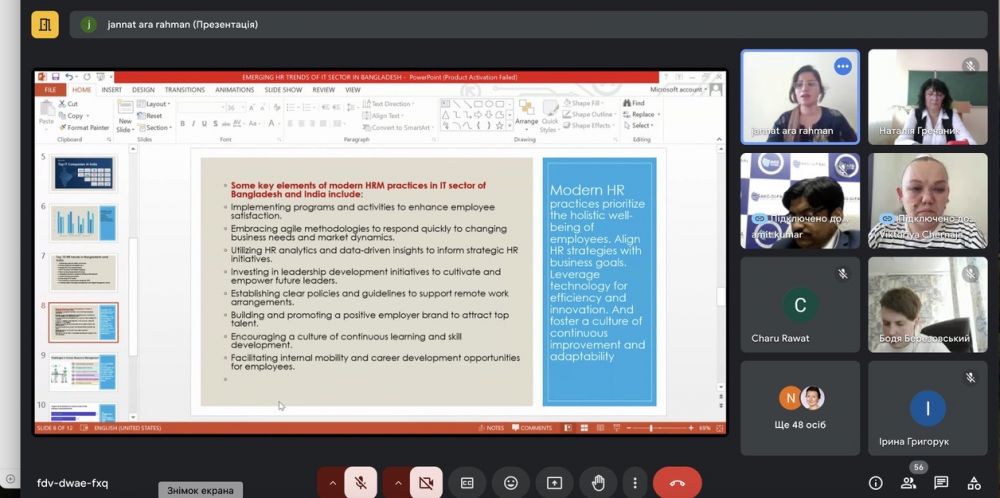Open the Text Direction dropdown
Screen dimensions: 1000x498
[x=388, y=104]
